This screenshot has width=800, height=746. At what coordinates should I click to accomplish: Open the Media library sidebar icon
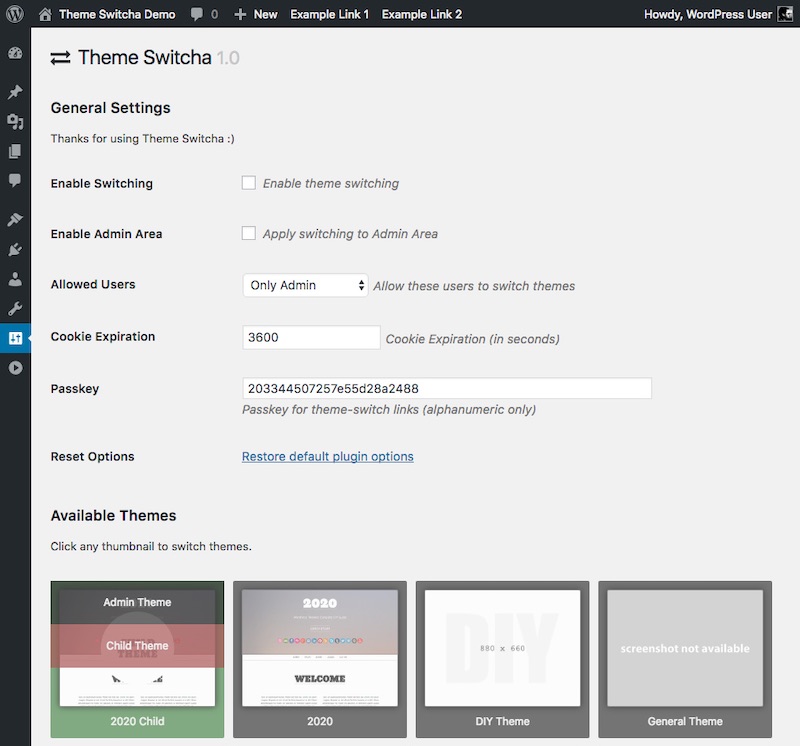click(x=15, y=121)
